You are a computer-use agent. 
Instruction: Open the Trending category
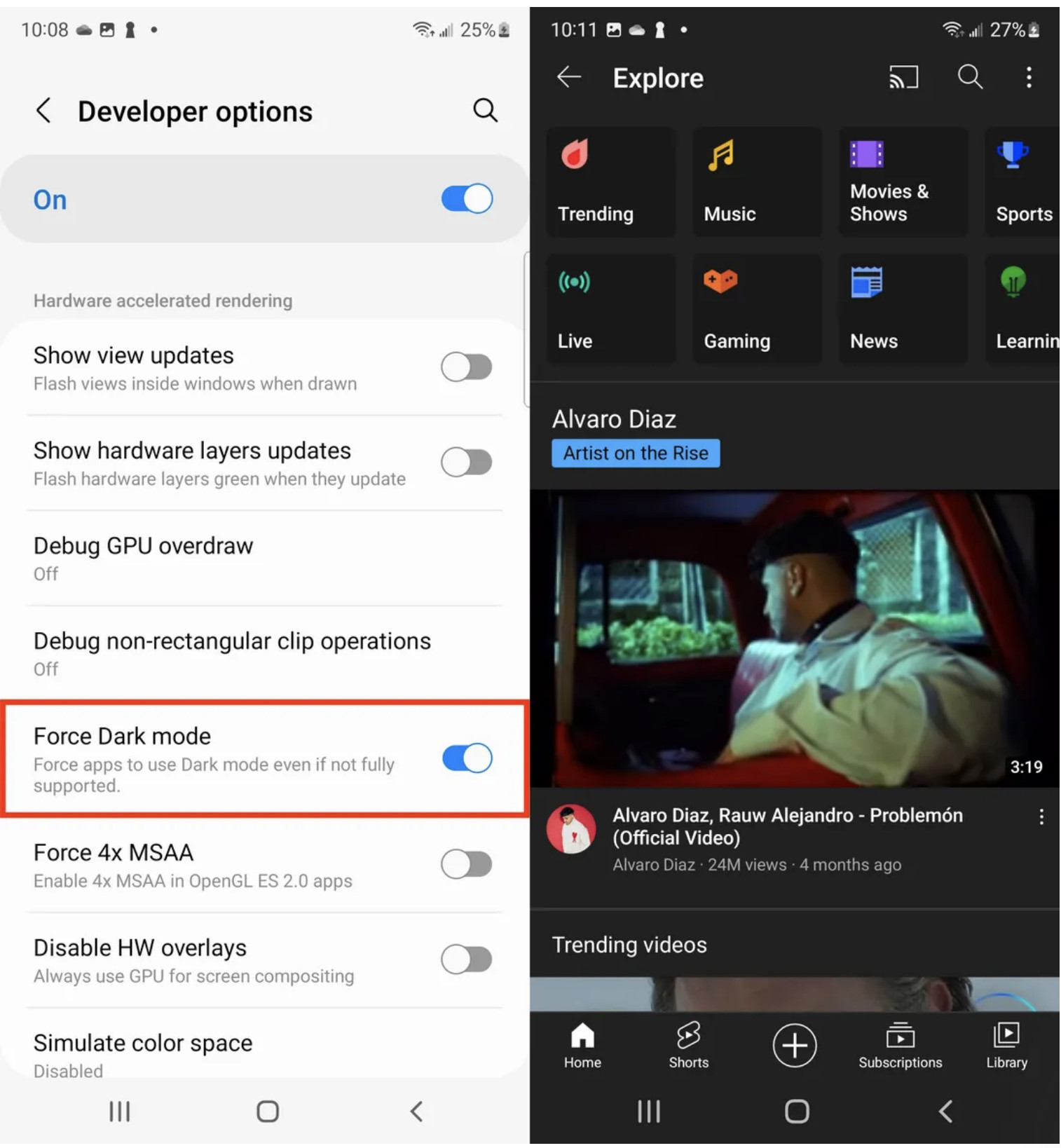(x=610, y=182)
